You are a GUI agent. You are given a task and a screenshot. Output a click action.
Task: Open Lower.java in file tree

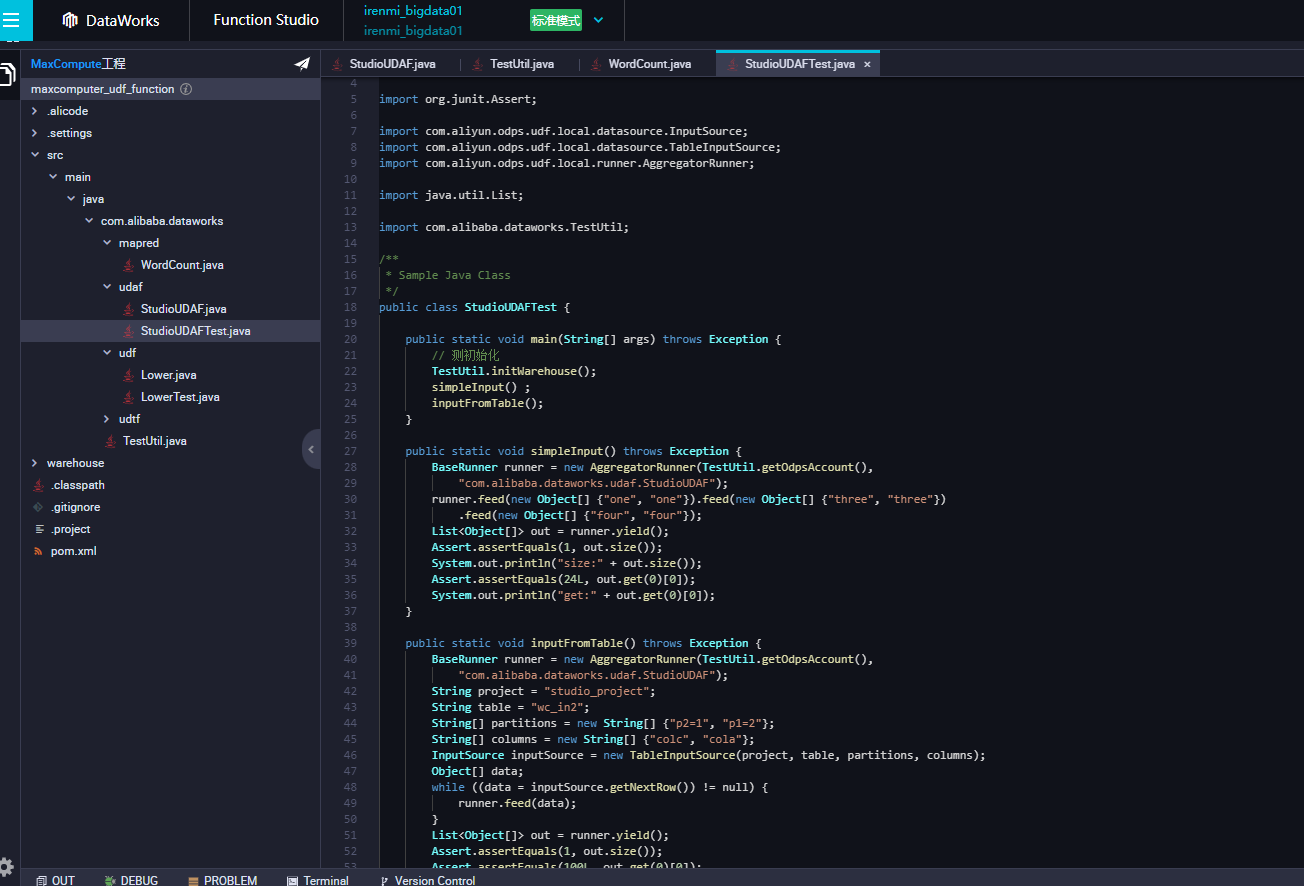coord(168,375)
